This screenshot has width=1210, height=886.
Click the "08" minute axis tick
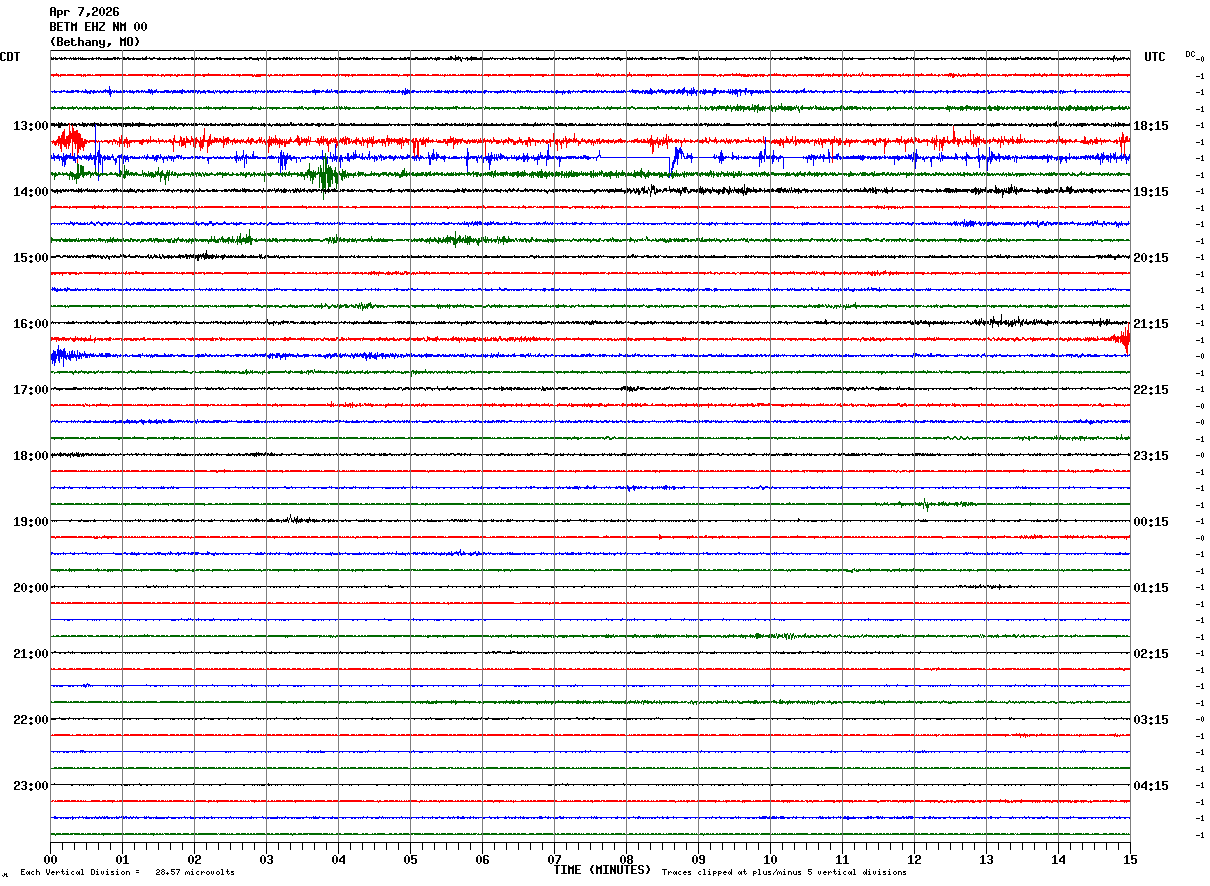point(626,859)
